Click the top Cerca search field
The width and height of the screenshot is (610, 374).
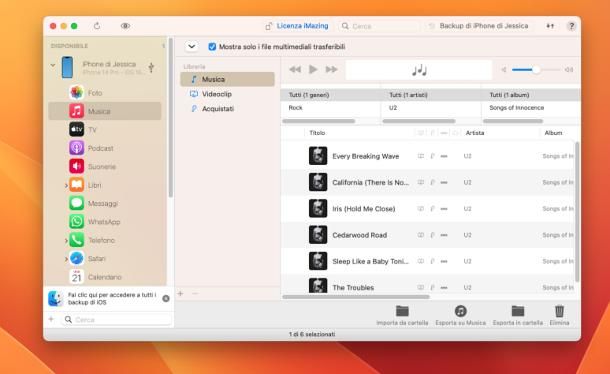(380, 26)
